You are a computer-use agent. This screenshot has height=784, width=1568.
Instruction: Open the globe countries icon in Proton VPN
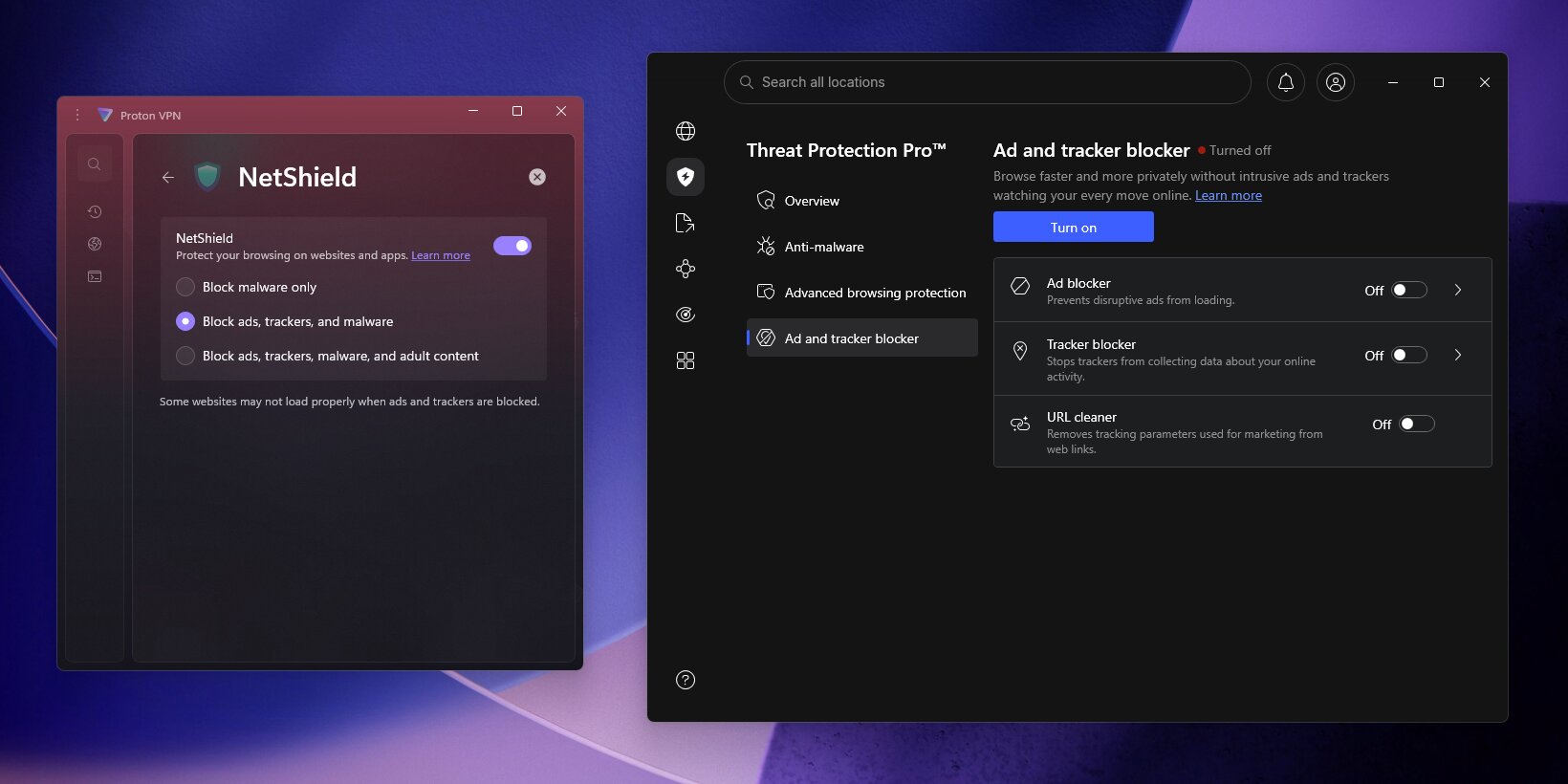click(x=95, y=244)
